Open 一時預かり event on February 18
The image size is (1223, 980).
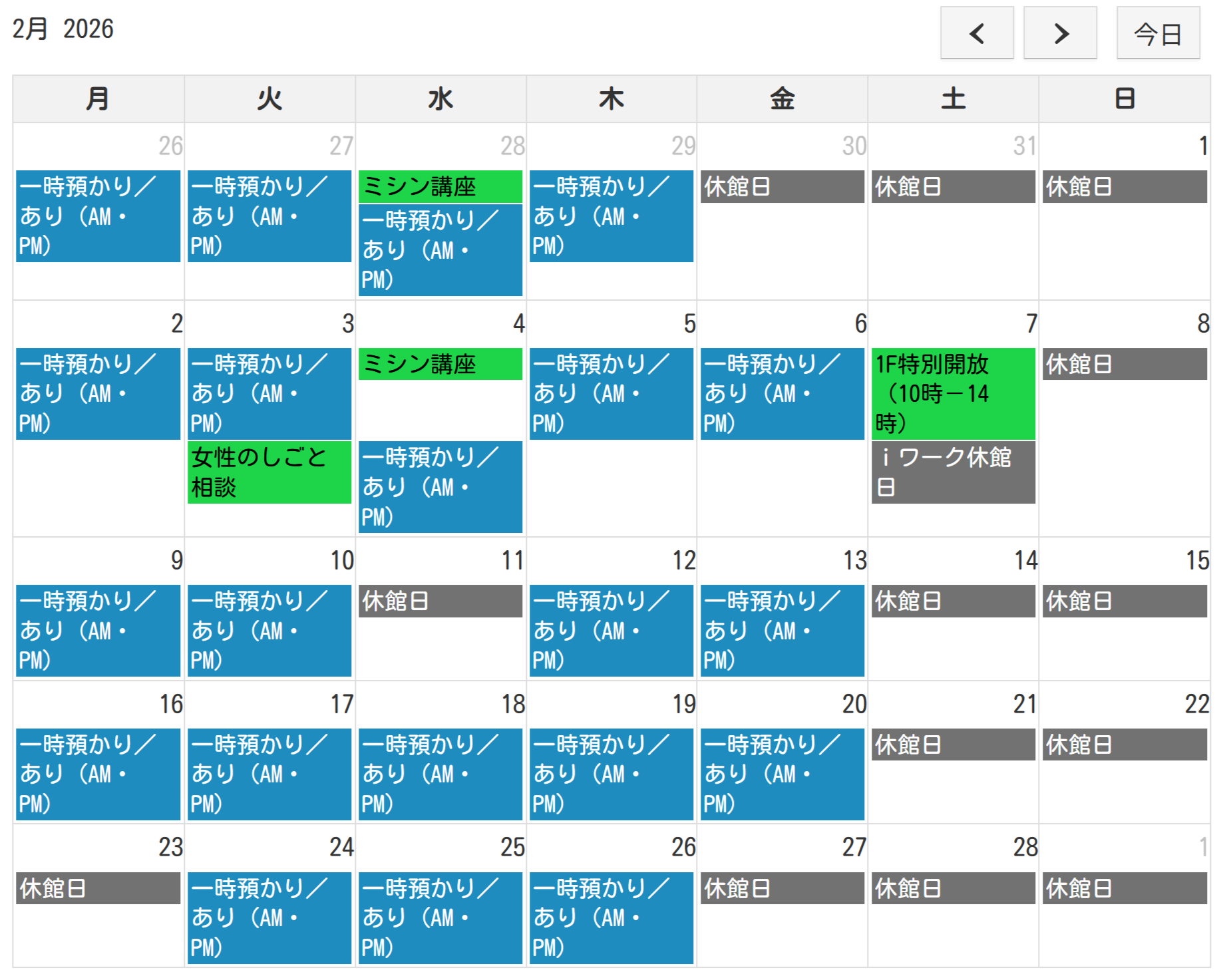pyautogui.click(x=440, y=774)
